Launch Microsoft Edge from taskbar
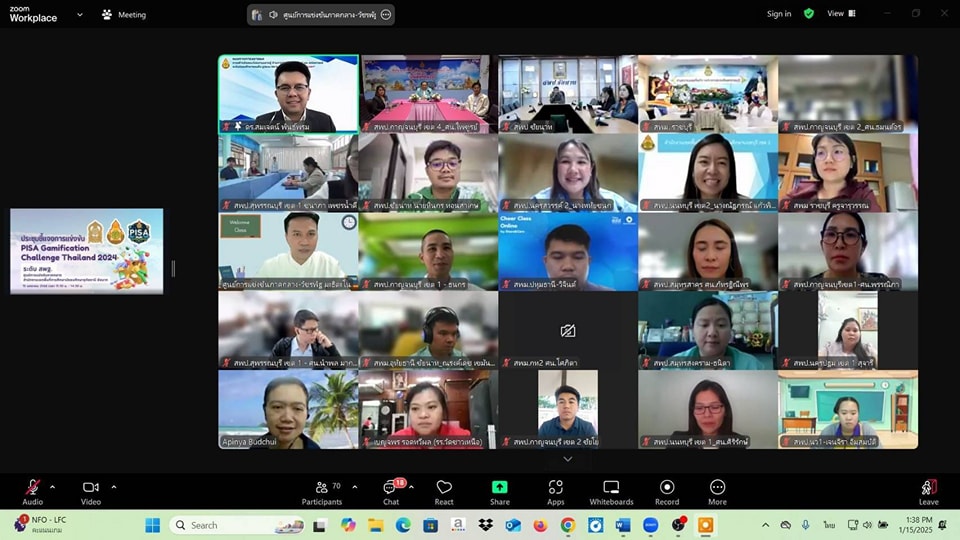The width and height of the screenshot is (960, 540). tap(403, 525)
